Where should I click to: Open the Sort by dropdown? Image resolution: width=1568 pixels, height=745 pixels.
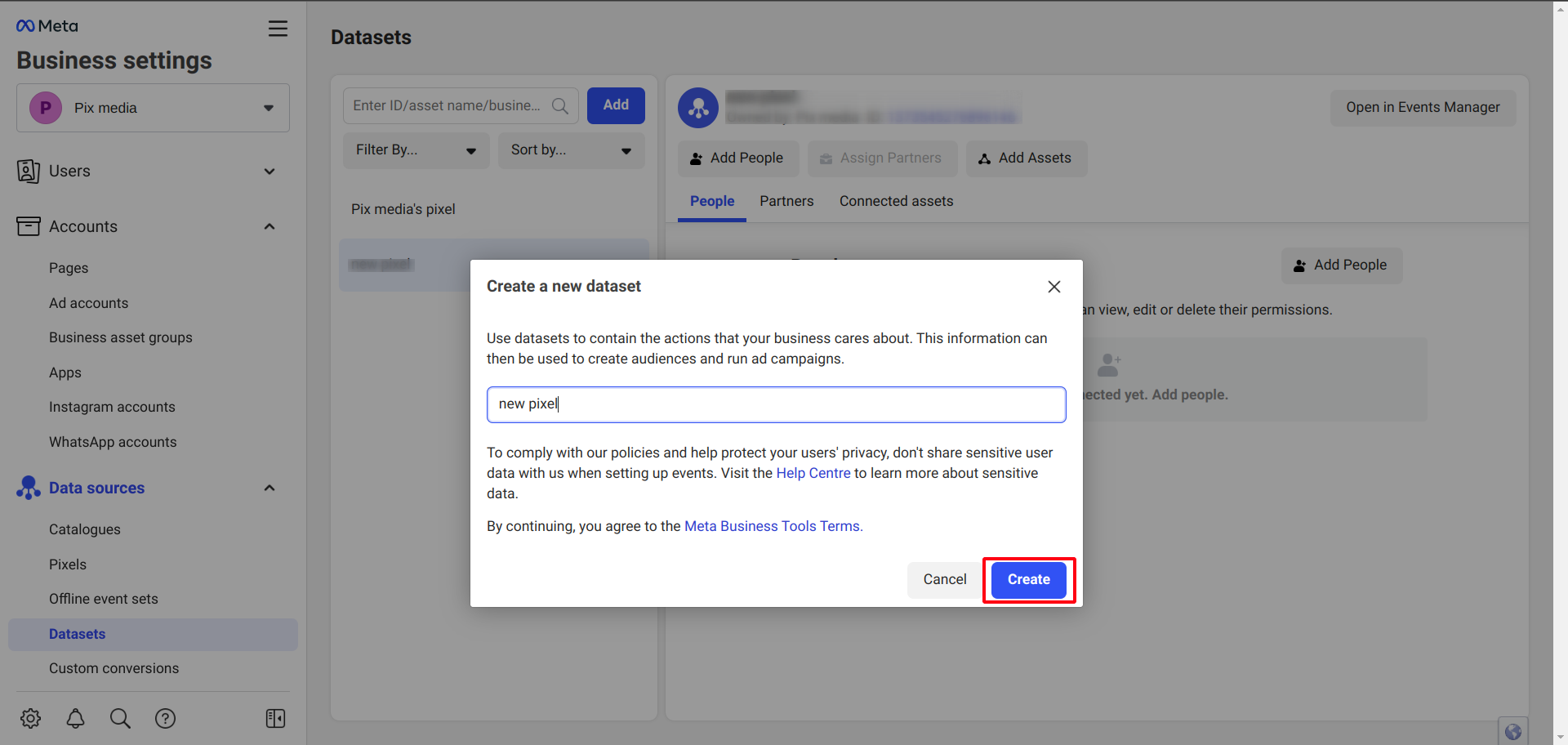click(x=571, y=150)
